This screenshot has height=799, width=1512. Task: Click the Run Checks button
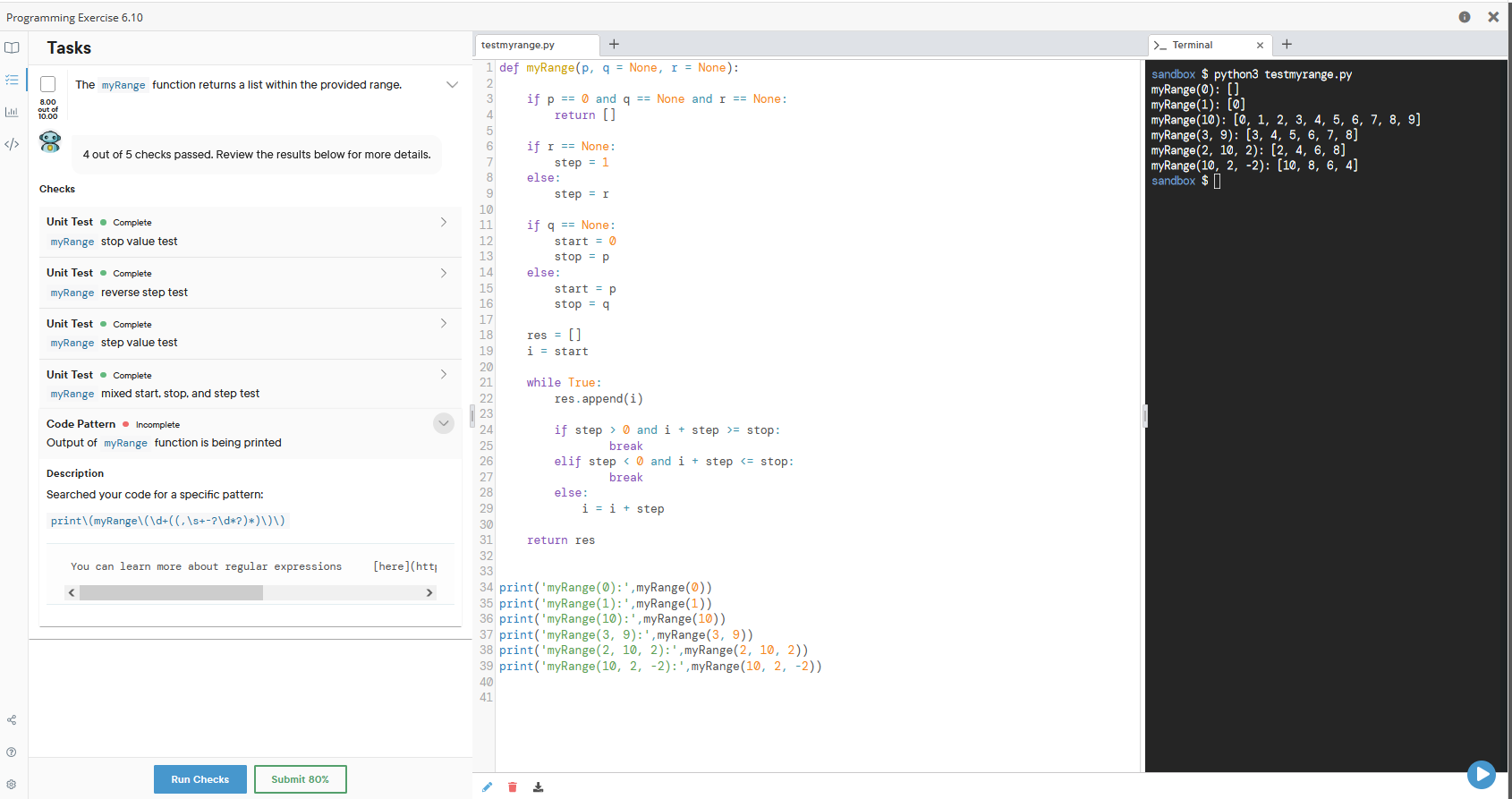200,779
